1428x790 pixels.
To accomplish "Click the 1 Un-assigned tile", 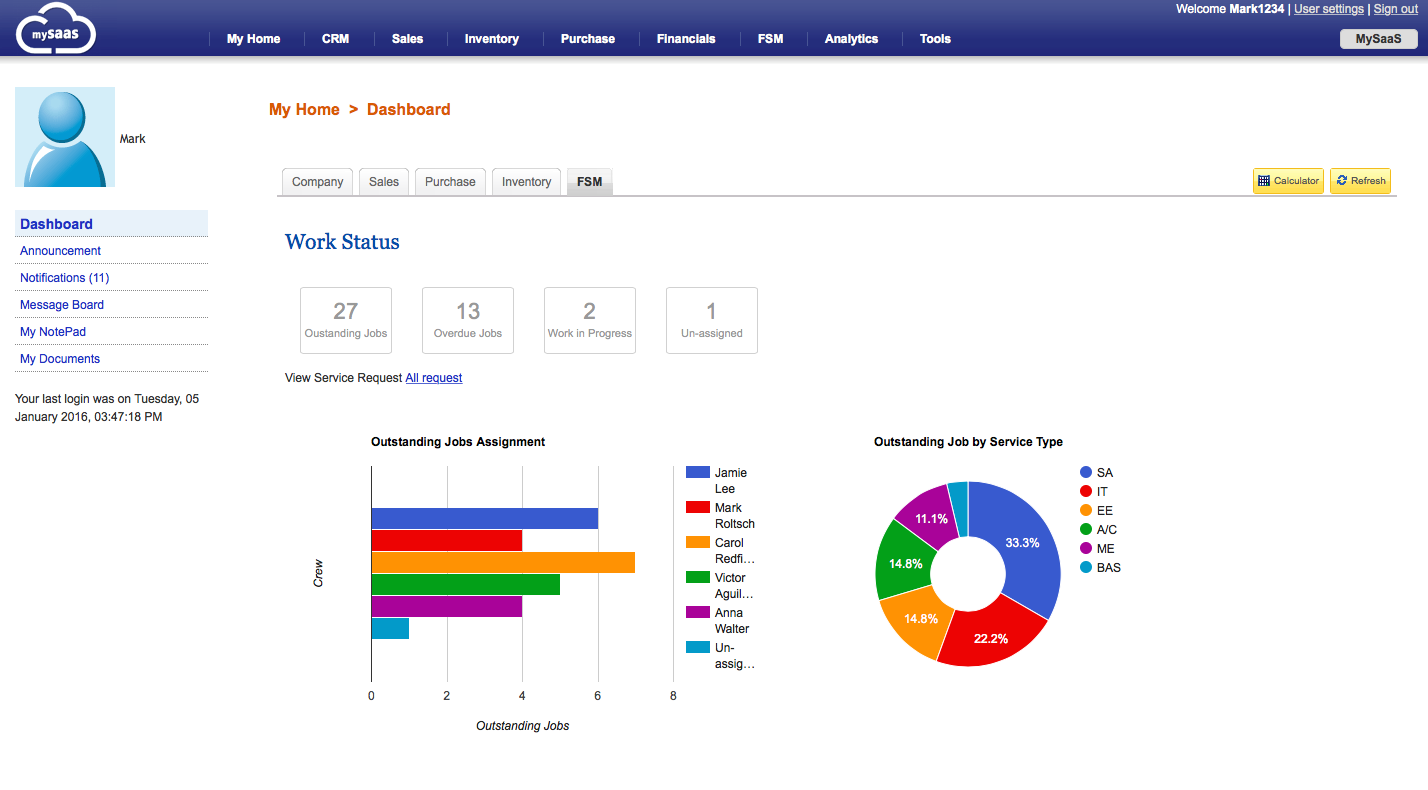I will [712, 320].
